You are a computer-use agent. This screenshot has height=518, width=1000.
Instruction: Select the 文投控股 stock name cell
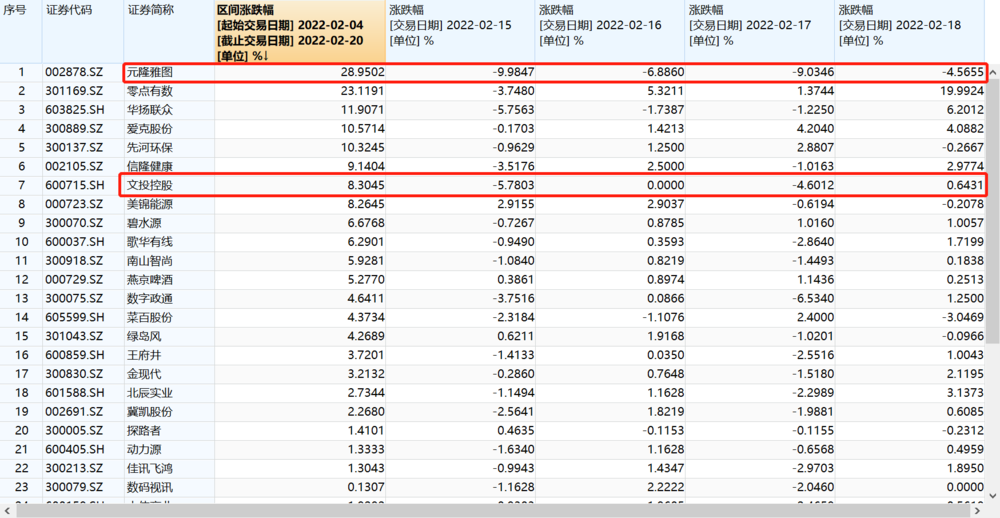click(x=151, y=185)
